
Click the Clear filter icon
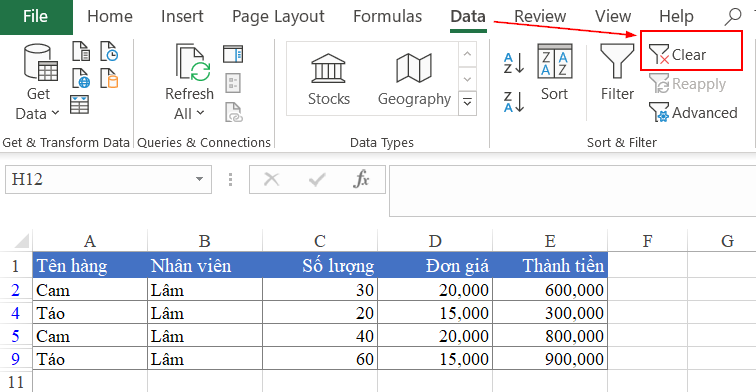point(659,54)
